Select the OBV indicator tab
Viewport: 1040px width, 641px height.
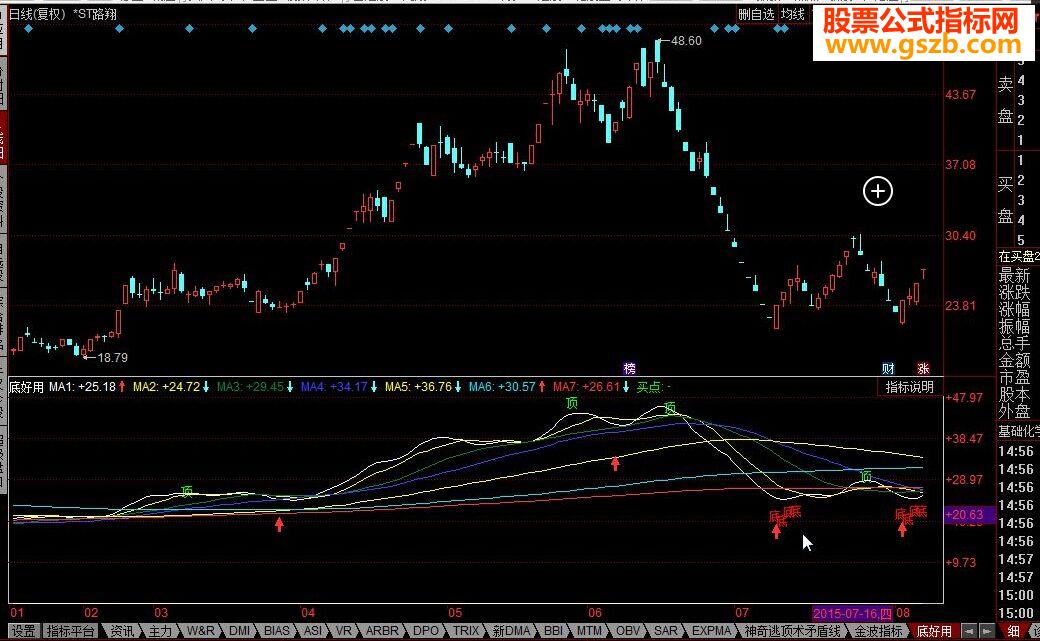[627, 630]
